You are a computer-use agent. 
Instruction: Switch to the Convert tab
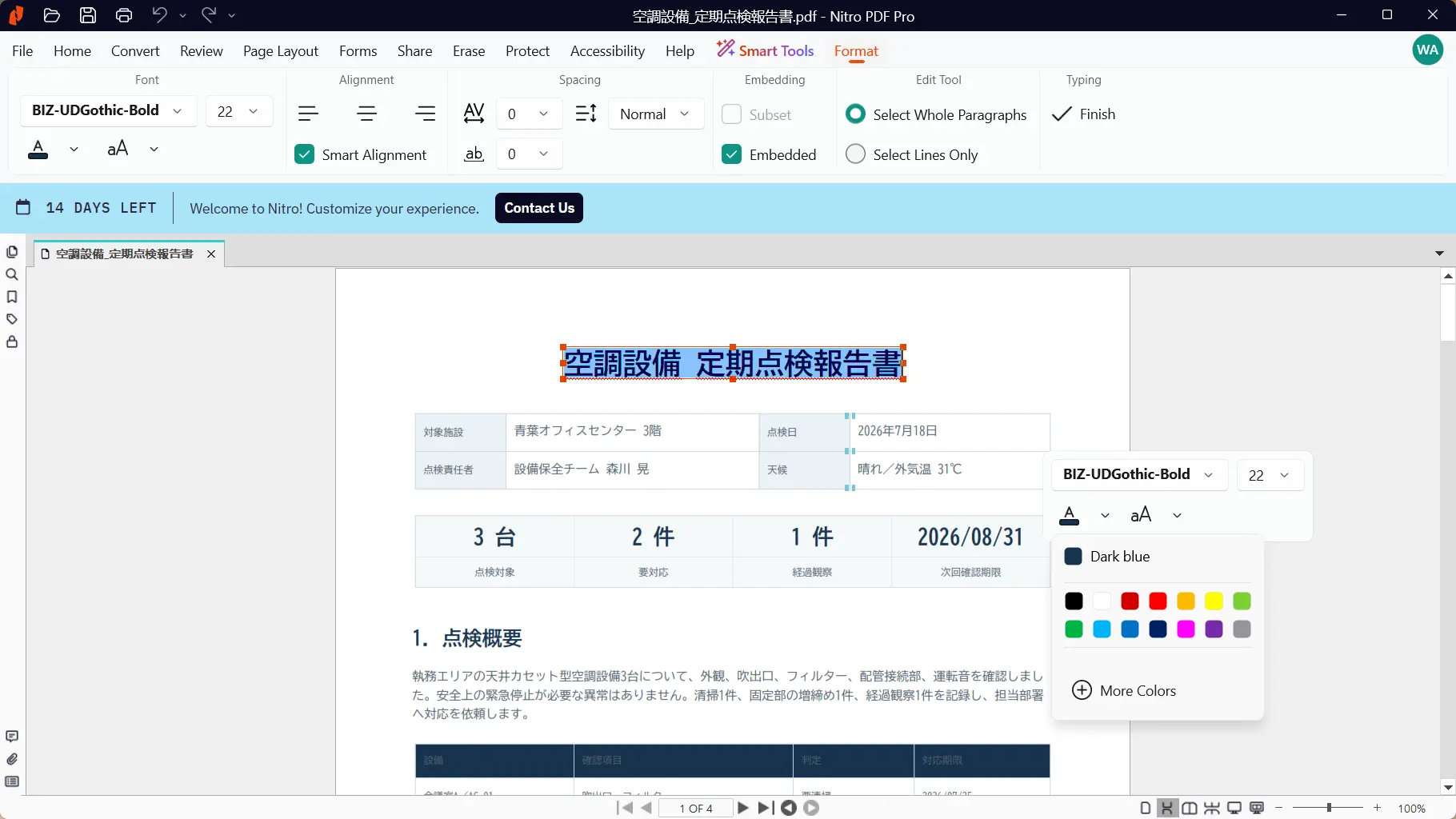(x=135, y=50)
